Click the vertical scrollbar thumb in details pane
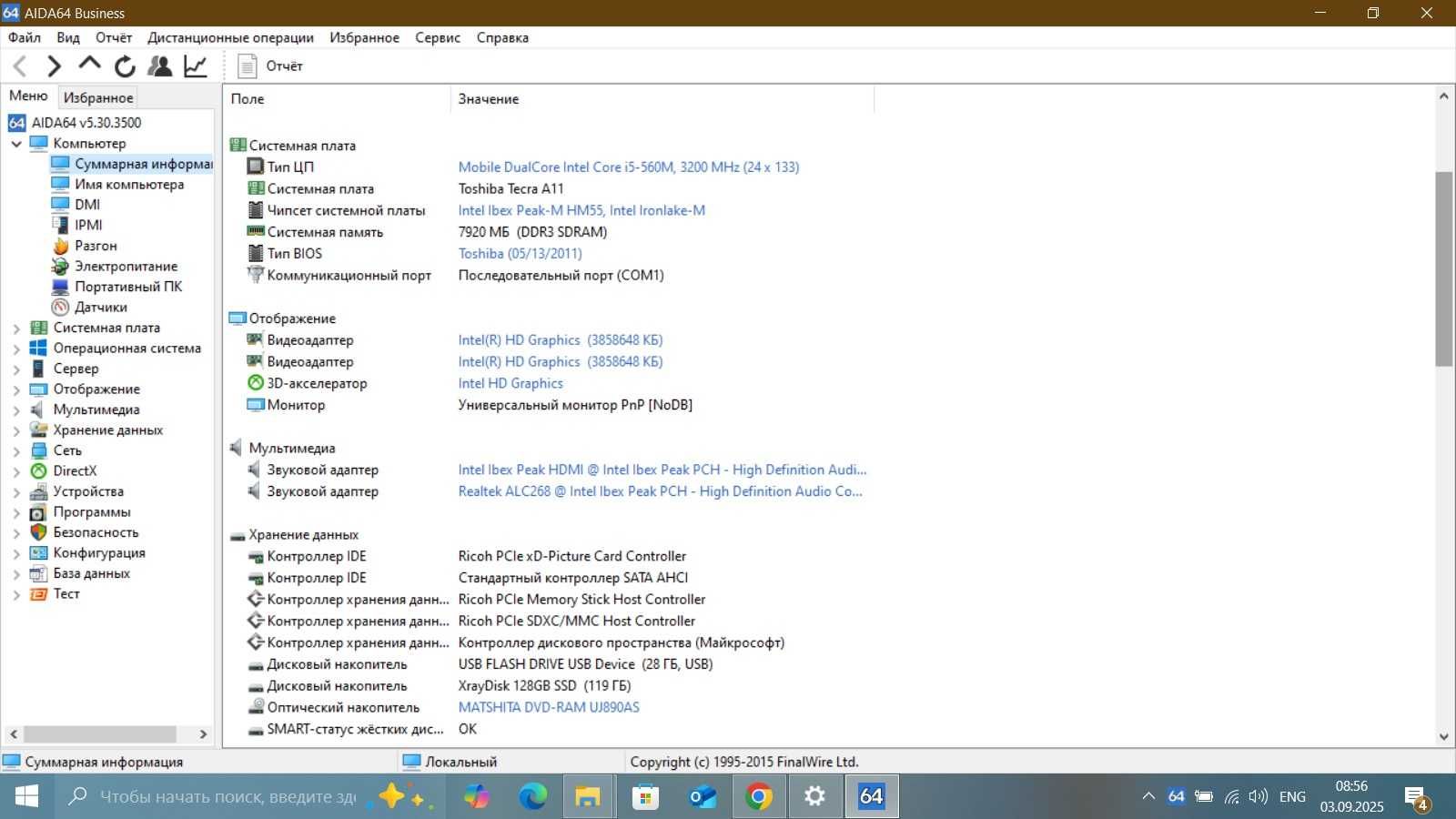 pos(1443,268)
